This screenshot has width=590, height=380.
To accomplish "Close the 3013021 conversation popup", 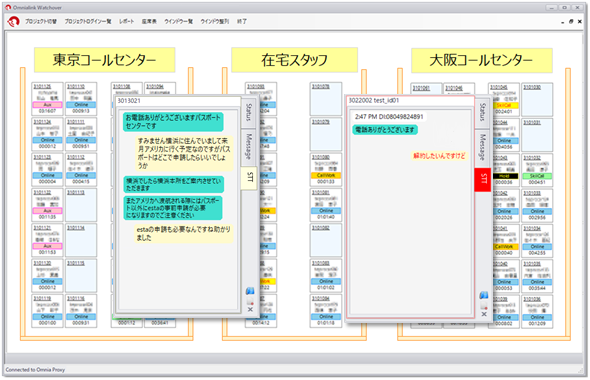I will pos(250,310).
